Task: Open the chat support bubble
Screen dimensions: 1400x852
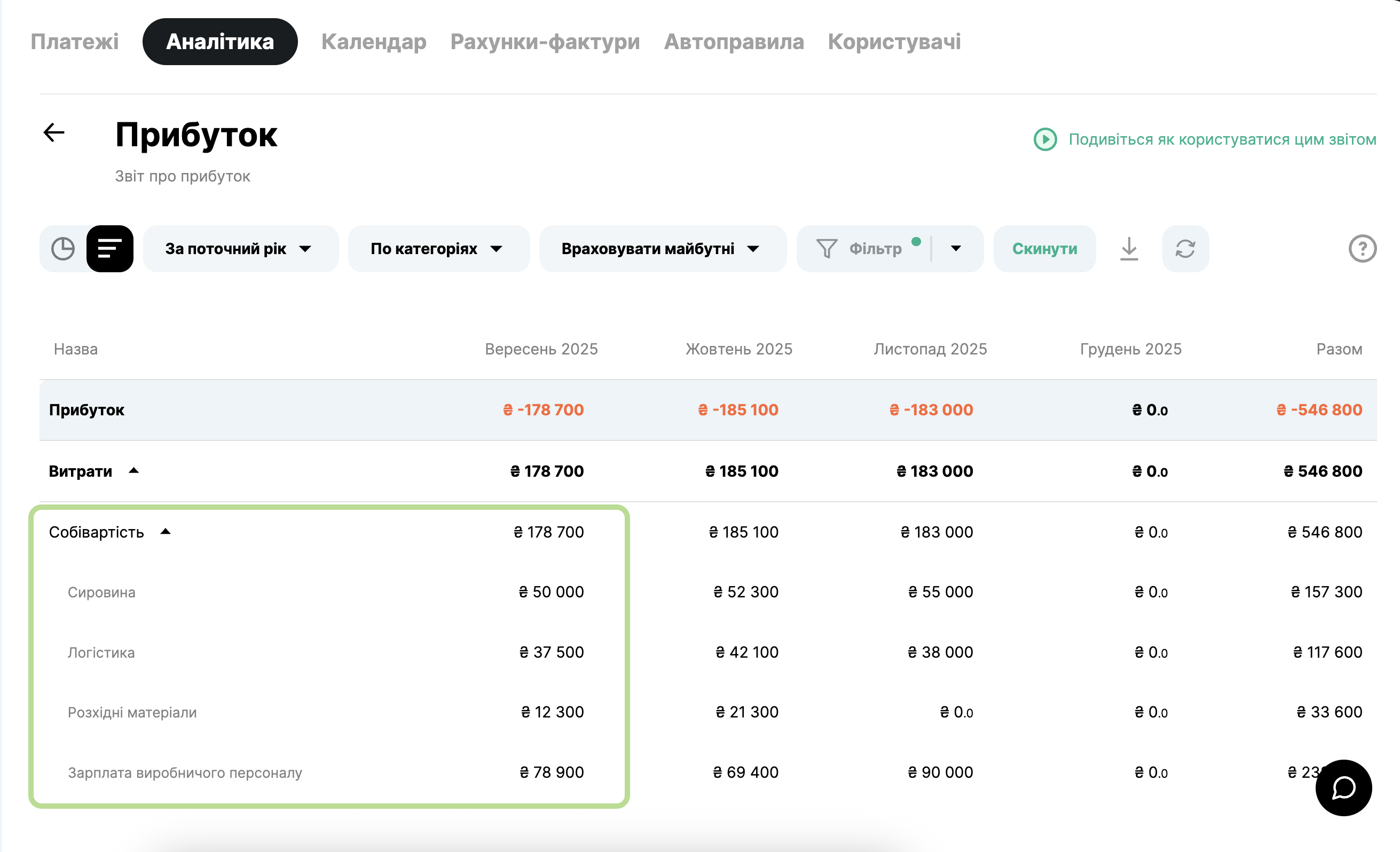Action: pyautogui.click(x=1343, y=788)
